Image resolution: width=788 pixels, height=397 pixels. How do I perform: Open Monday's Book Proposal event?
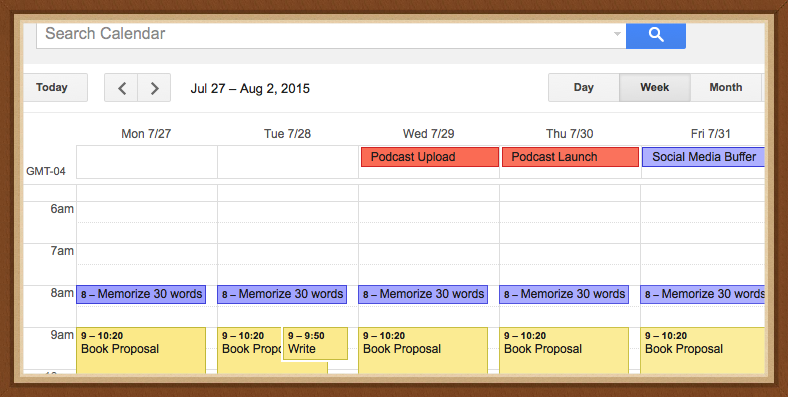click(x=141, y=350)
